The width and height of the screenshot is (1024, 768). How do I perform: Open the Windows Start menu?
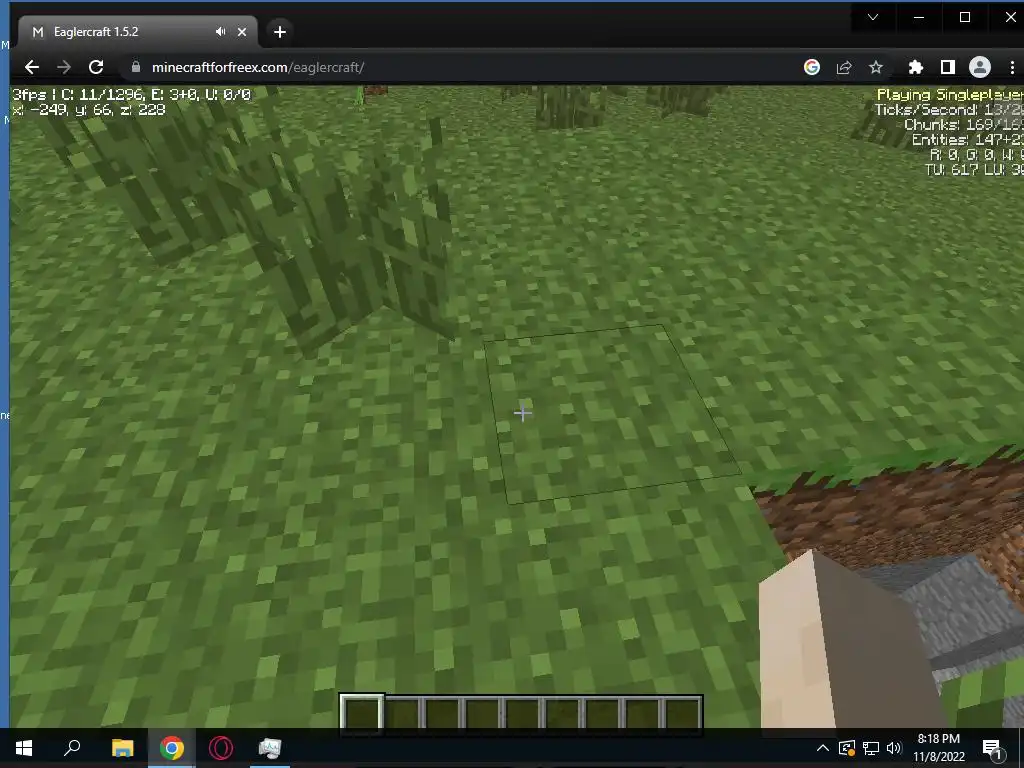click(x=24, y=748)
